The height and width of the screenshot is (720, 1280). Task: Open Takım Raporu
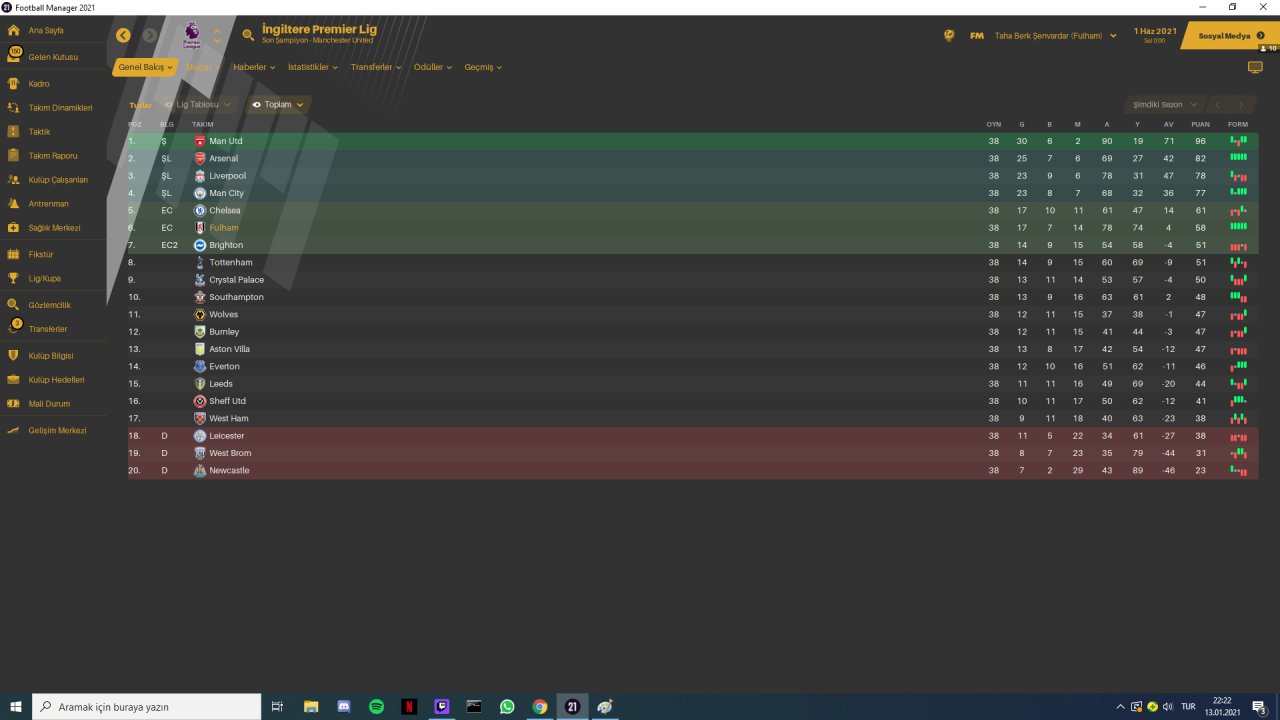[x=53, y=156]
